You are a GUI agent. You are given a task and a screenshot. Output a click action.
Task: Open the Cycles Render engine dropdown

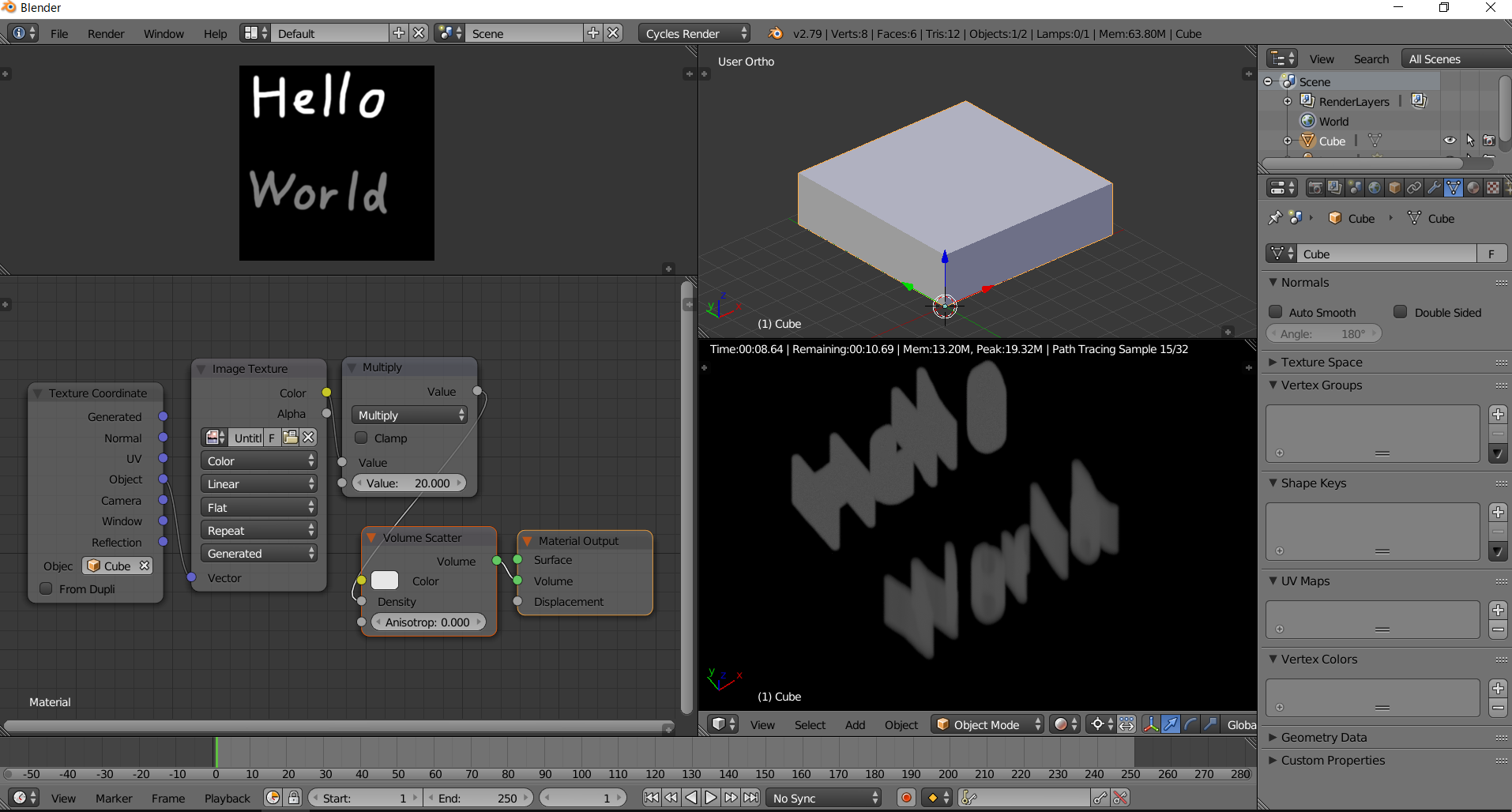[694, 33]
